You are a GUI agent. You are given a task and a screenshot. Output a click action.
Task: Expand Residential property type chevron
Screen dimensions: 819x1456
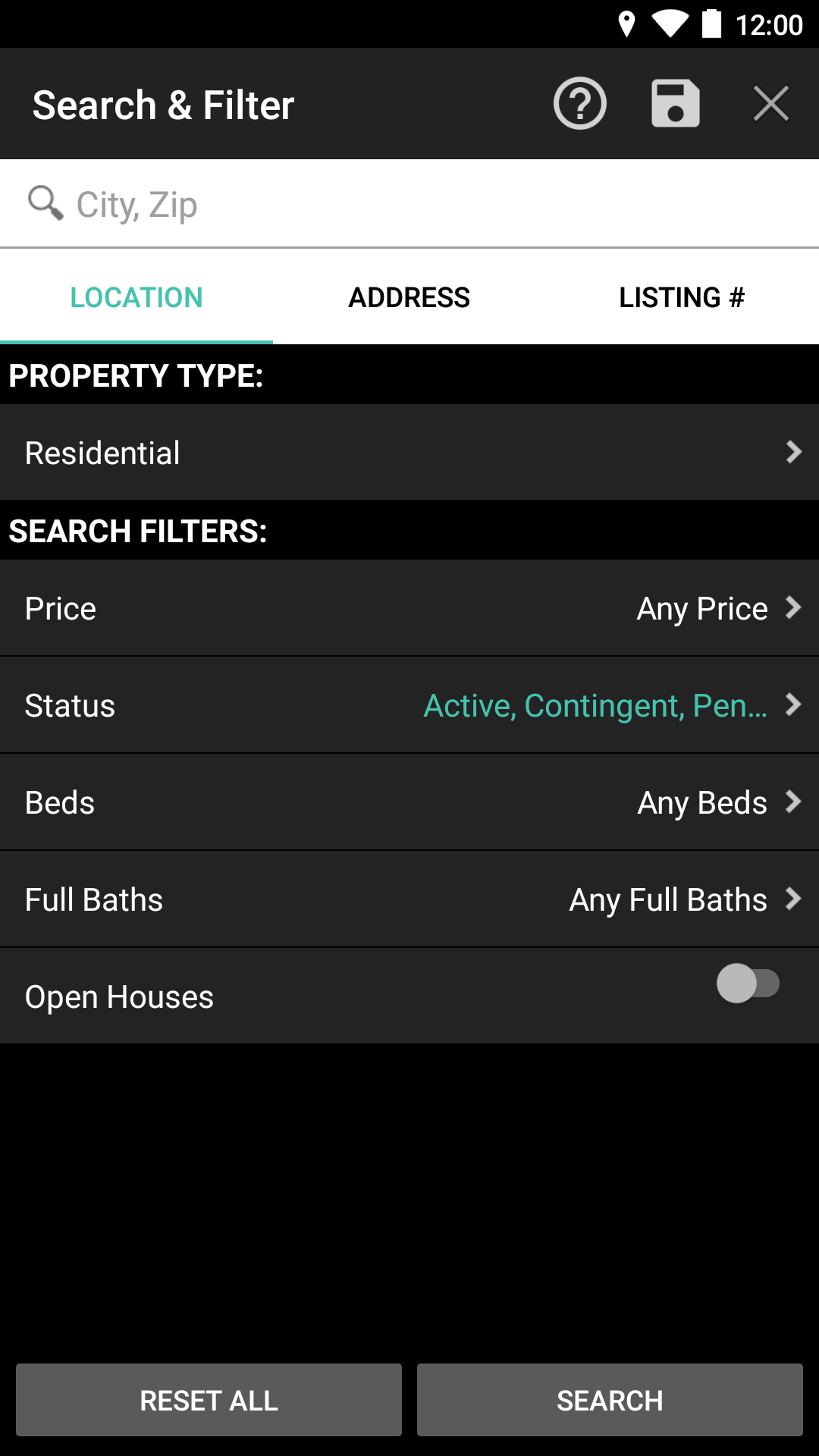[x=793, y=452]
